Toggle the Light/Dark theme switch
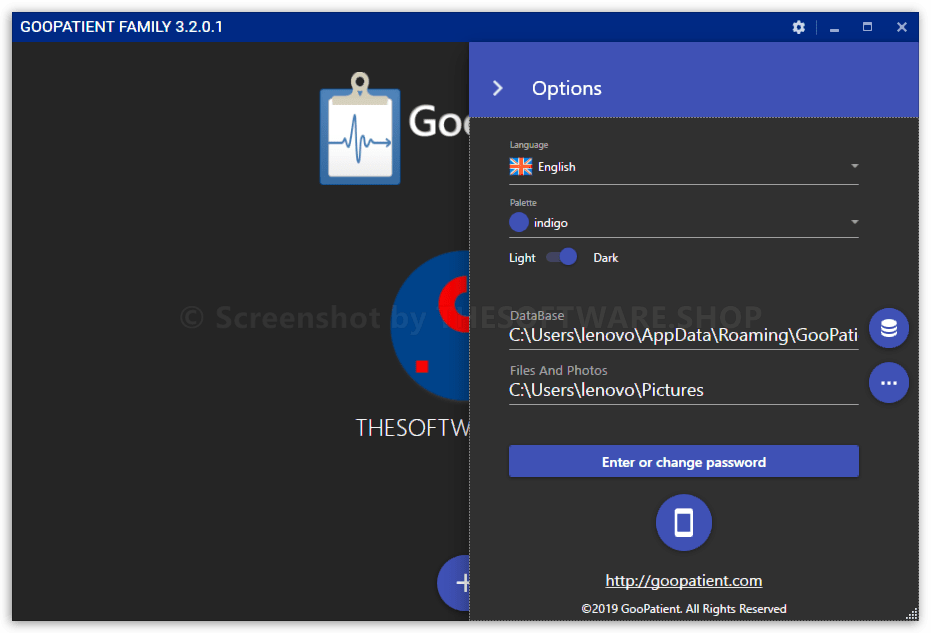 562,257
